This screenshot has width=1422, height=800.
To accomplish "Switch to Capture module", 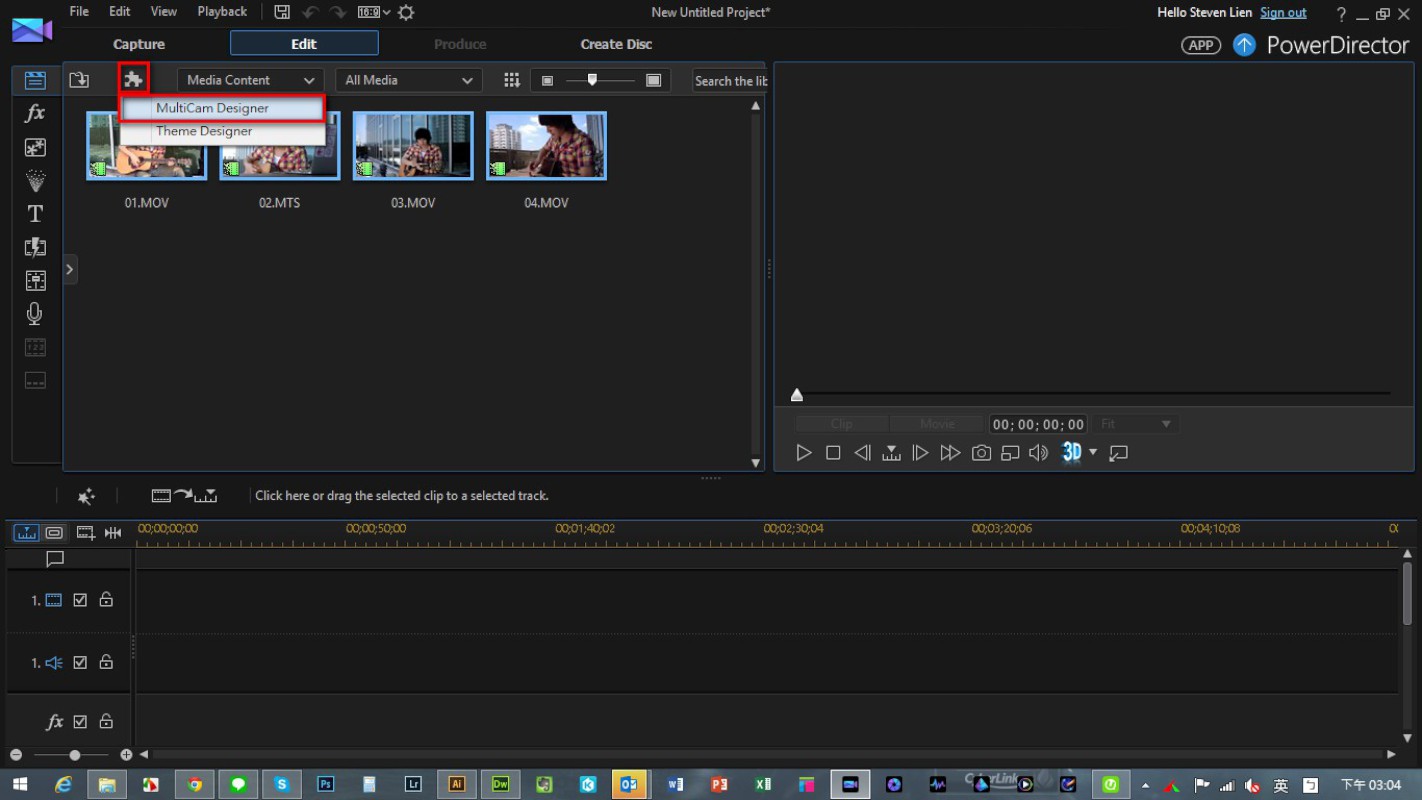I will (x=139, y=44).
